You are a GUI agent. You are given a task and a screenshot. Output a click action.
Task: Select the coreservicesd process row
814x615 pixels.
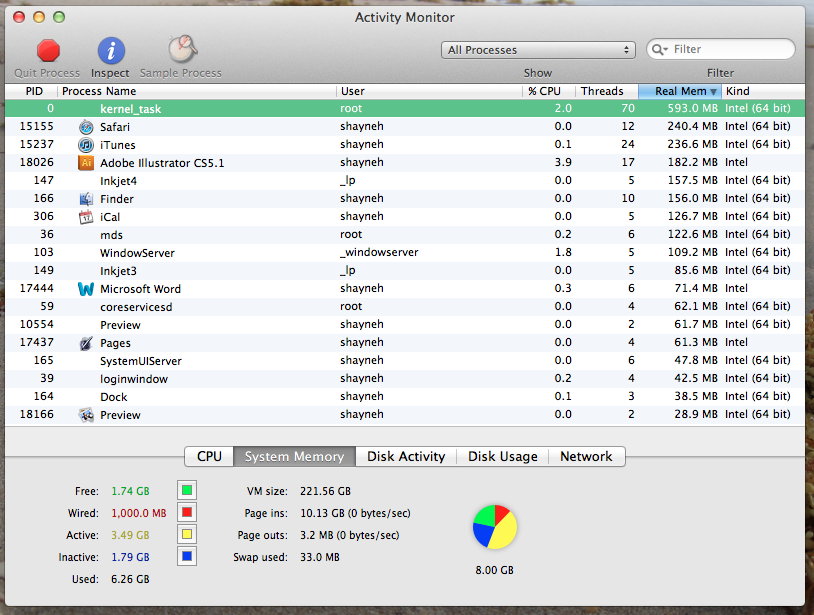(405, 307)
